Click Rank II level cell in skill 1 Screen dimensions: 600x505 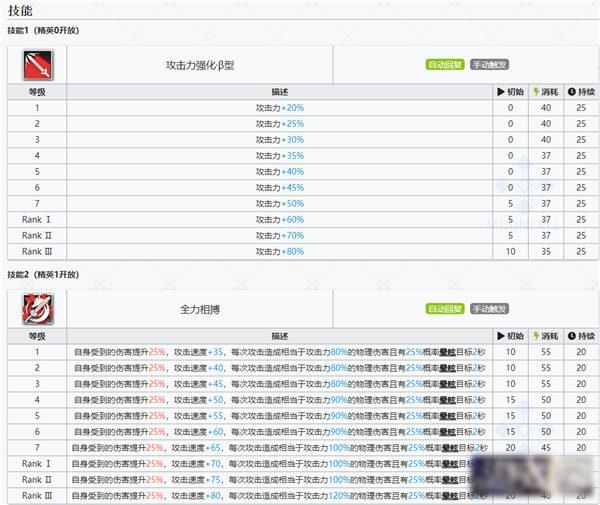(37, 236)
